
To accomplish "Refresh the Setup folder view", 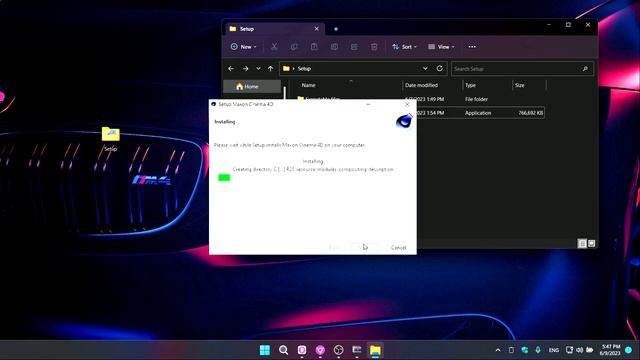I will [440, 69].
